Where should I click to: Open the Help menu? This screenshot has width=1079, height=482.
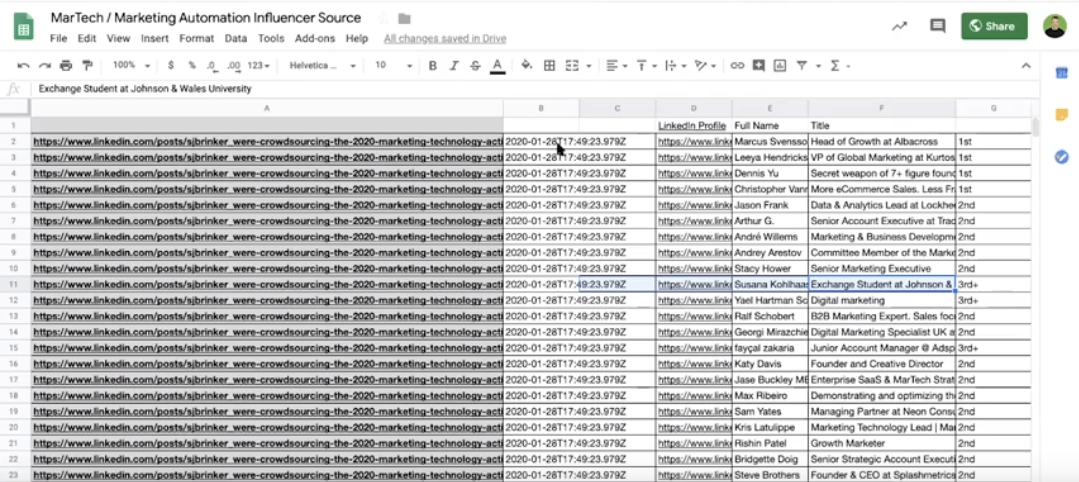356,39
